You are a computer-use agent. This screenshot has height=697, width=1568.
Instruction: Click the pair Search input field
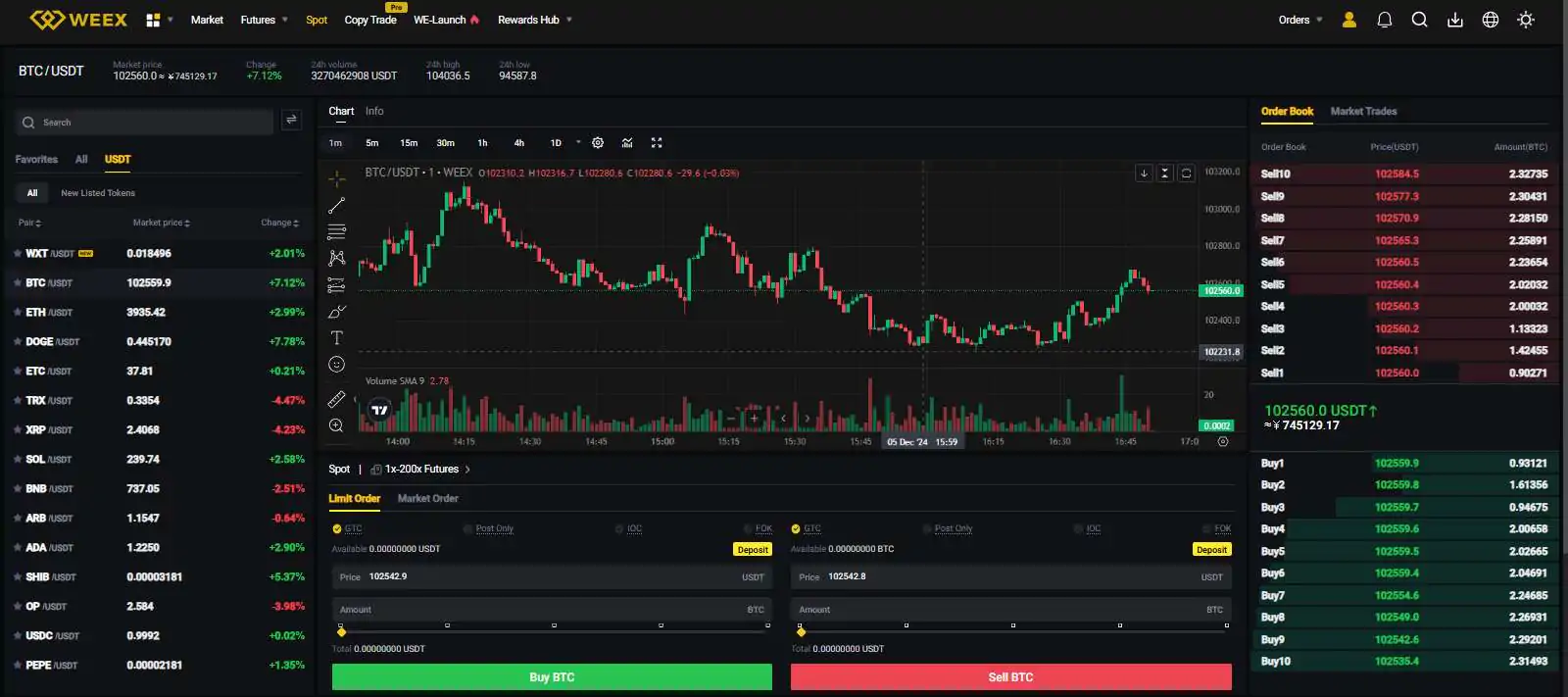point(144,123)
